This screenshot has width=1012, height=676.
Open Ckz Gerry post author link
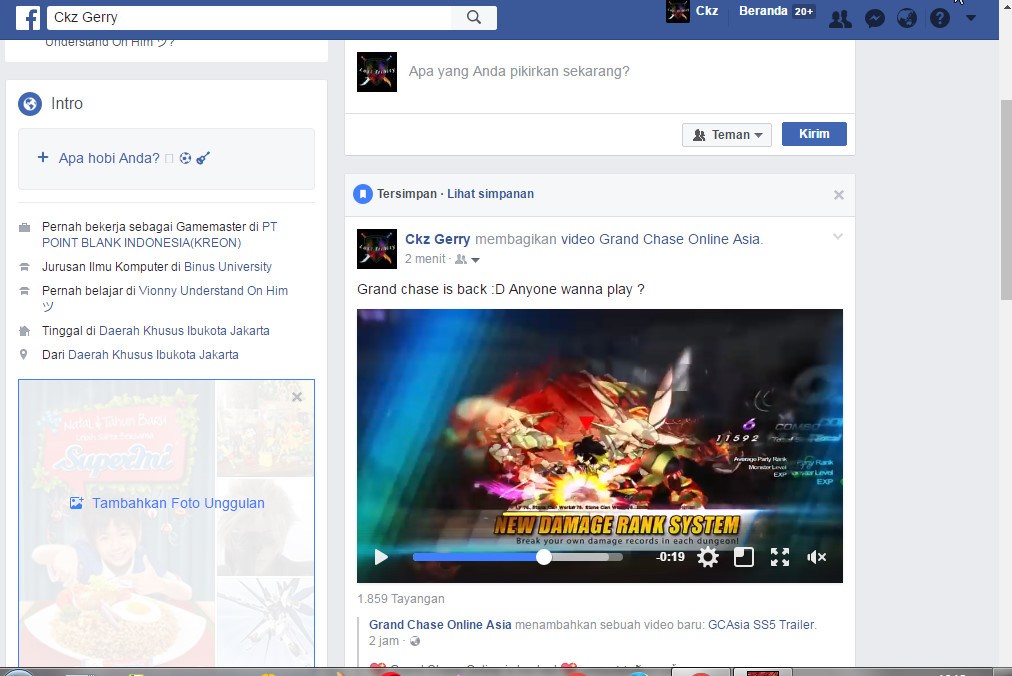point(438,239)
